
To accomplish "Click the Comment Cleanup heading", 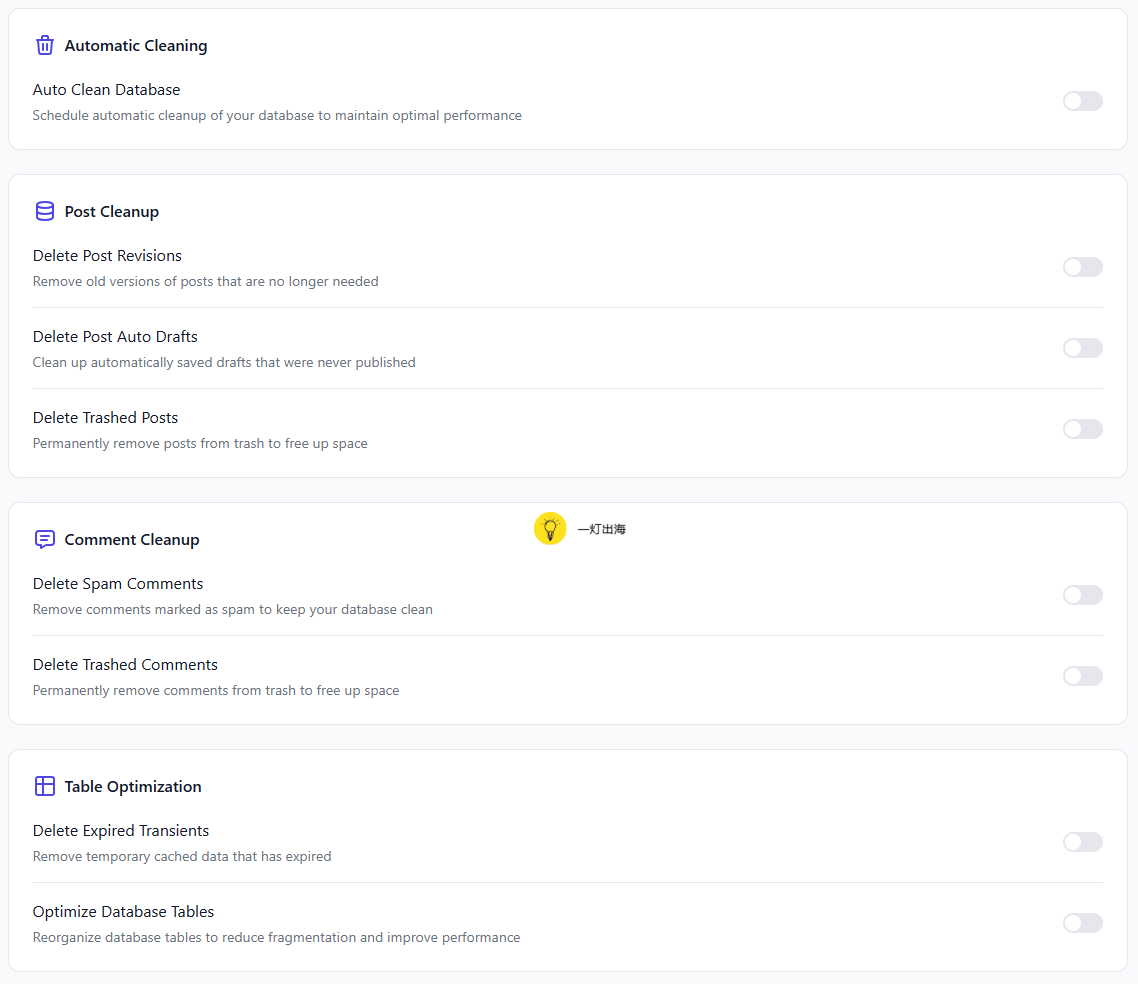I will pyautogui.click(x=132, y=540).
